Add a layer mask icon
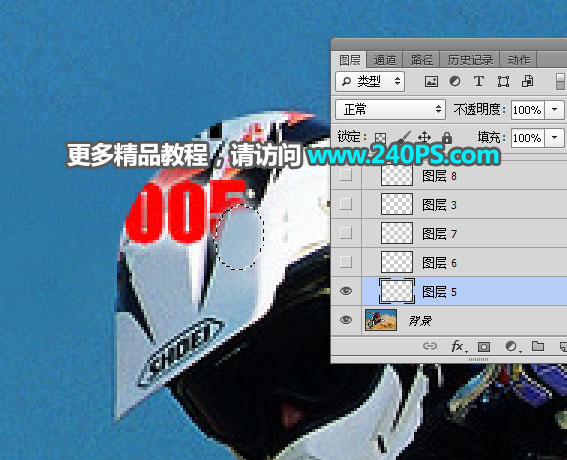The width and height of the screenshot is (567, 460). tap(483, 346)
